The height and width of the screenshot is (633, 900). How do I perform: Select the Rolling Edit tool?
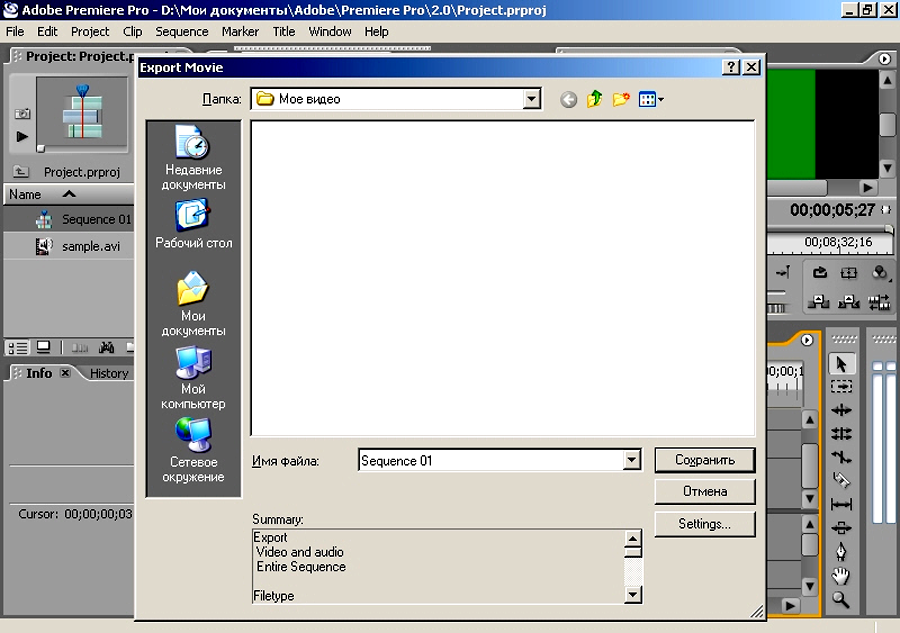(x=841, y=434)
